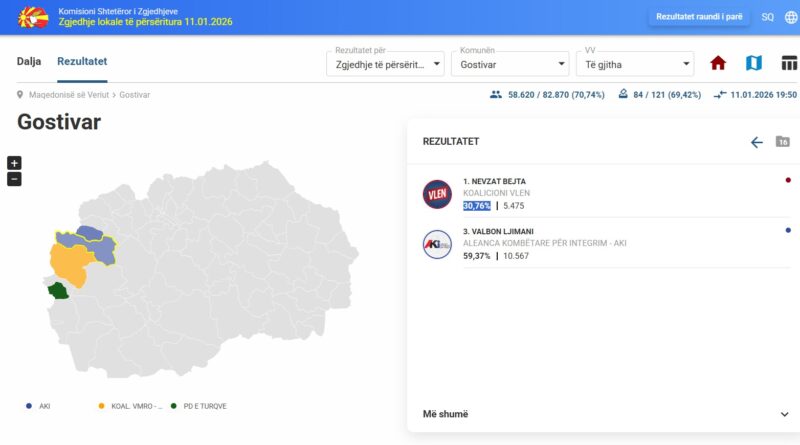The image size is (800, 445).
Task: Switch to the map view icon
Action: 754,63
